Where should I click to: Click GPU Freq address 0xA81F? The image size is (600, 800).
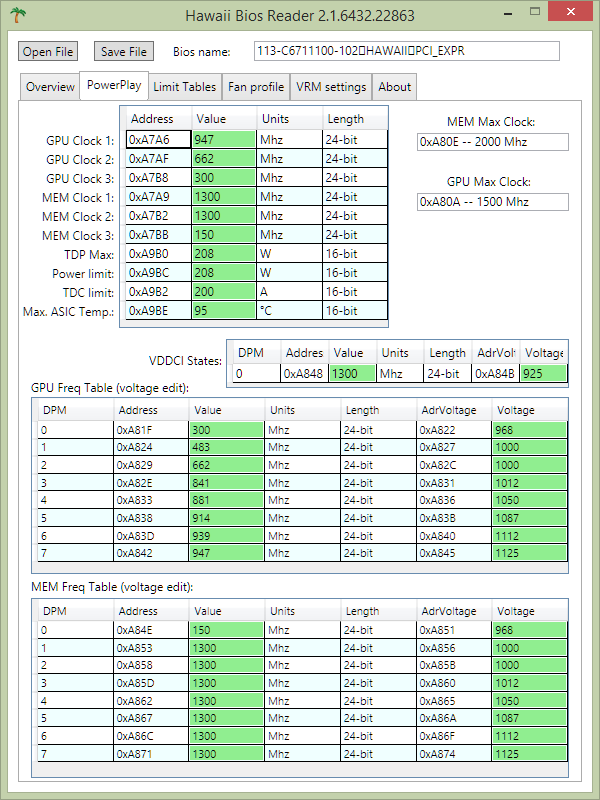click(151, 430)
